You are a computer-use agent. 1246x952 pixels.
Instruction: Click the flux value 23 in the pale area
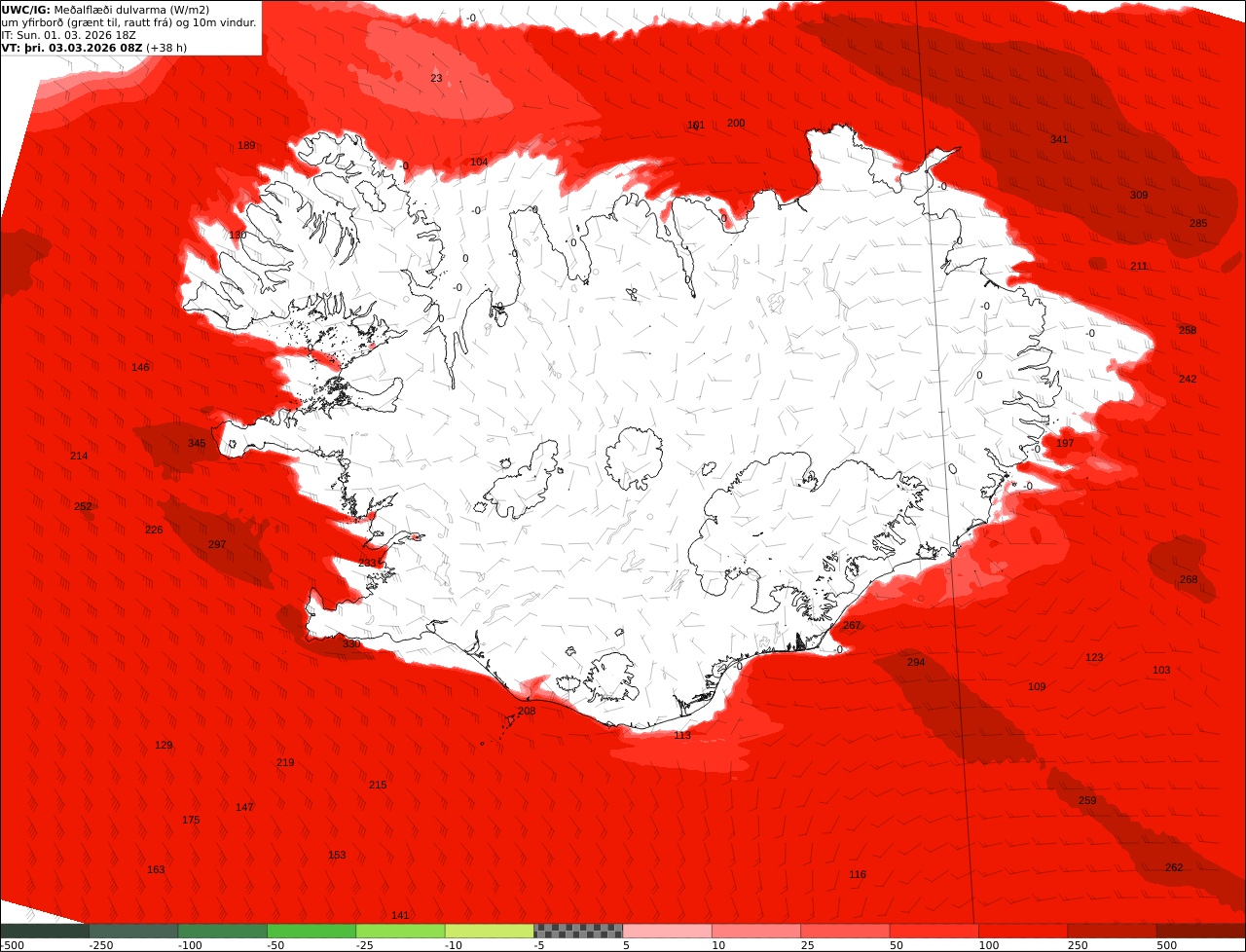(x=436, y=78)
